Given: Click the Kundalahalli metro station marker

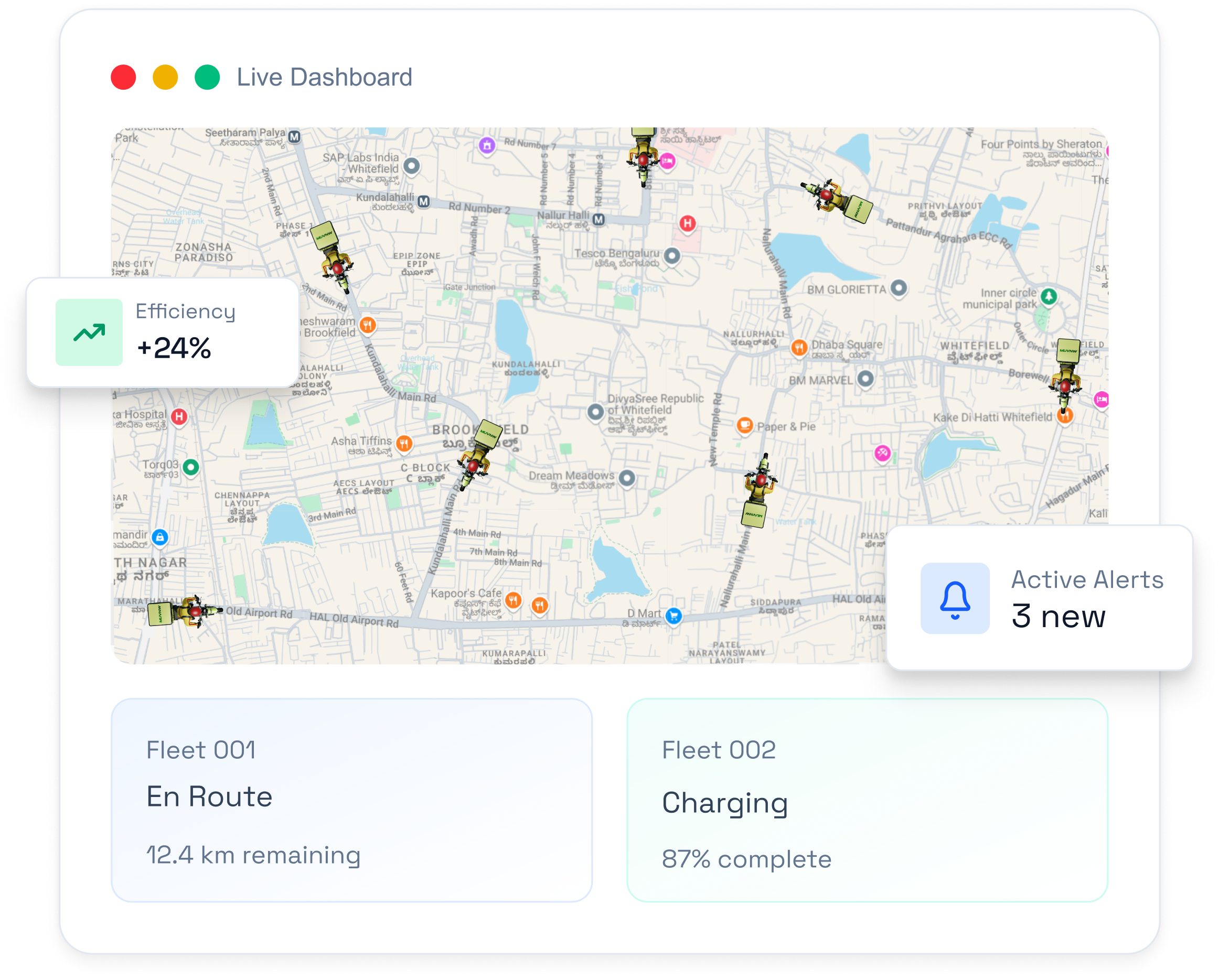Looking at the screenshot, I should pos(423,201).
